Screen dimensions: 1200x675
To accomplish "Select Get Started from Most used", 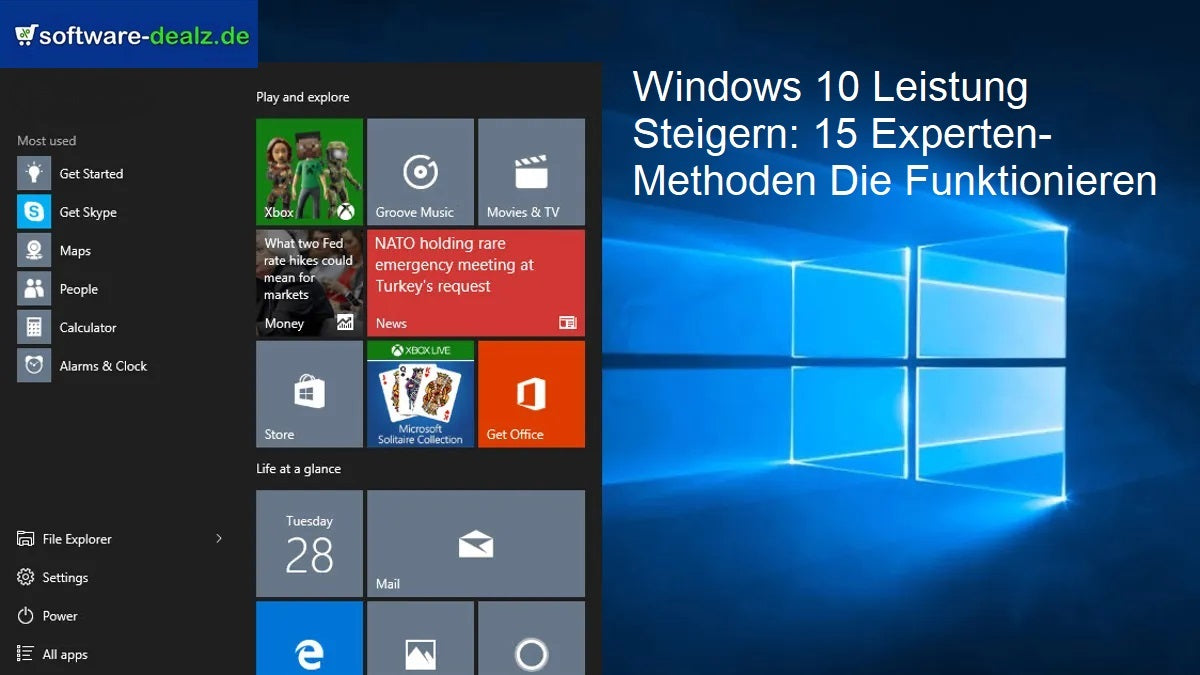I will [92, 173].
